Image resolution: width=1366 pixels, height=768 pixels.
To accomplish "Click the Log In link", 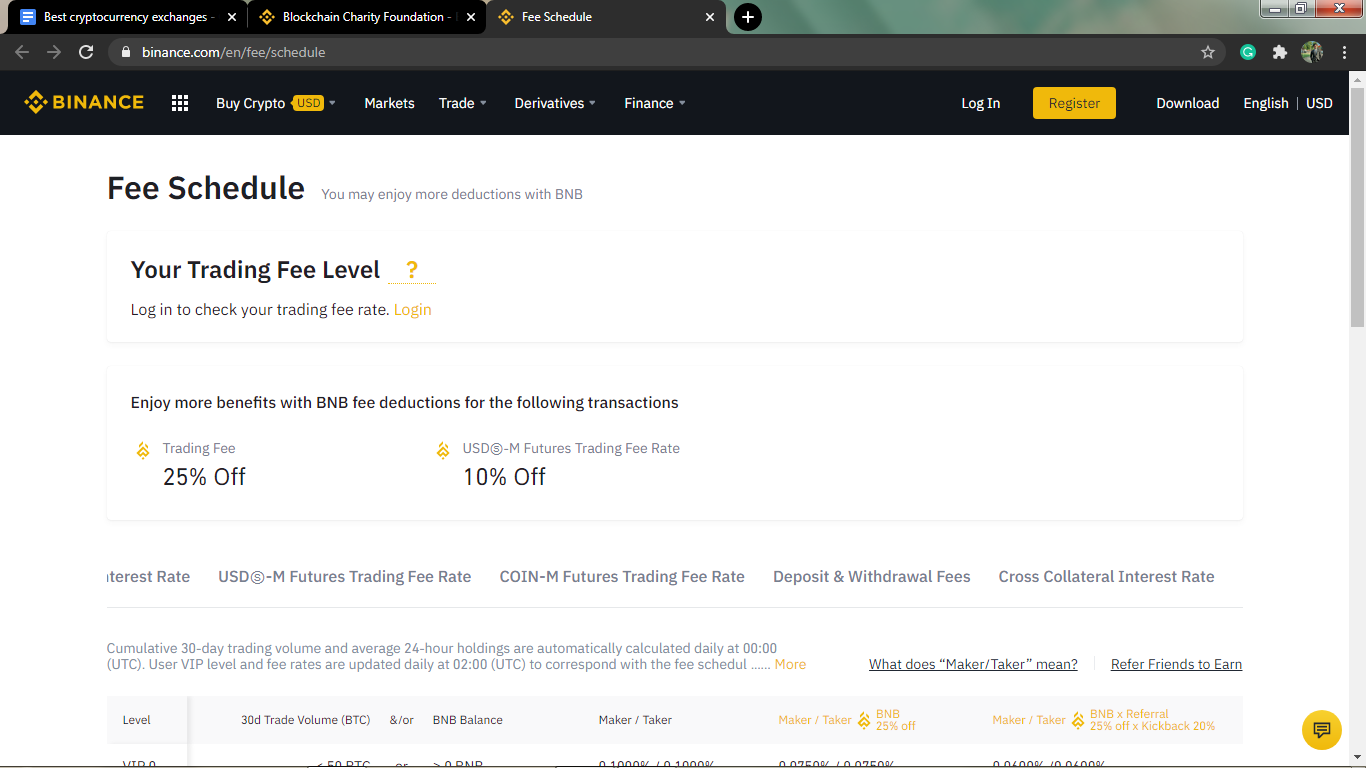I will (980, 103).
